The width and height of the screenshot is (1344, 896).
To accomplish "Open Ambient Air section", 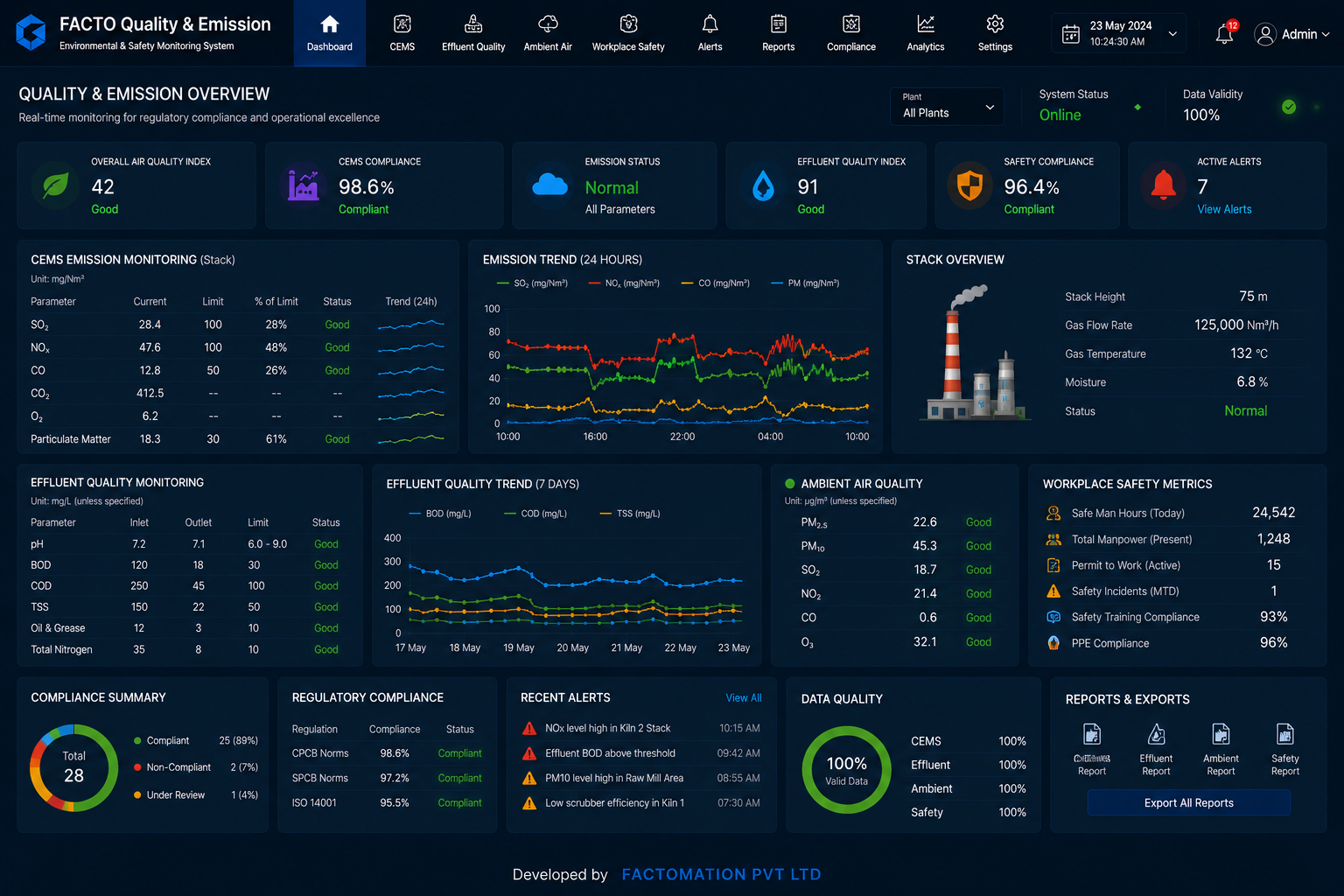I will click(548, 33).
